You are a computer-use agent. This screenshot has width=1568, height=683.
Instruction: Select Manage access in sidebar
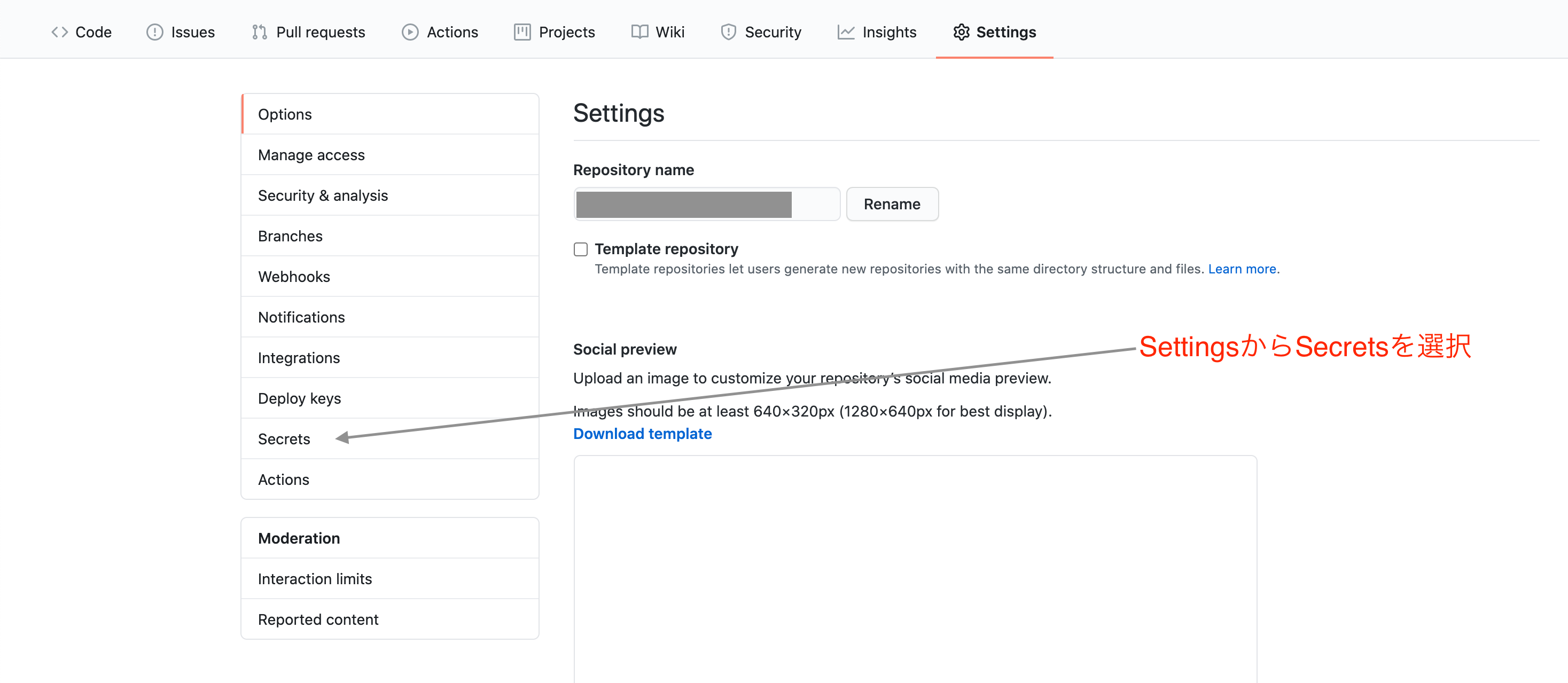pos(311,155)
